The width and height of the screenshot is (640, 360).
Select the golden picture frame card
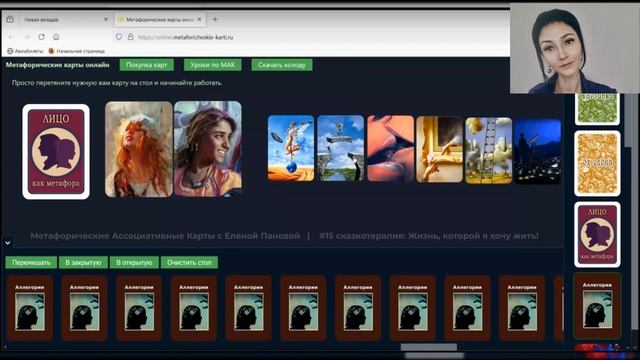[439, 149]
